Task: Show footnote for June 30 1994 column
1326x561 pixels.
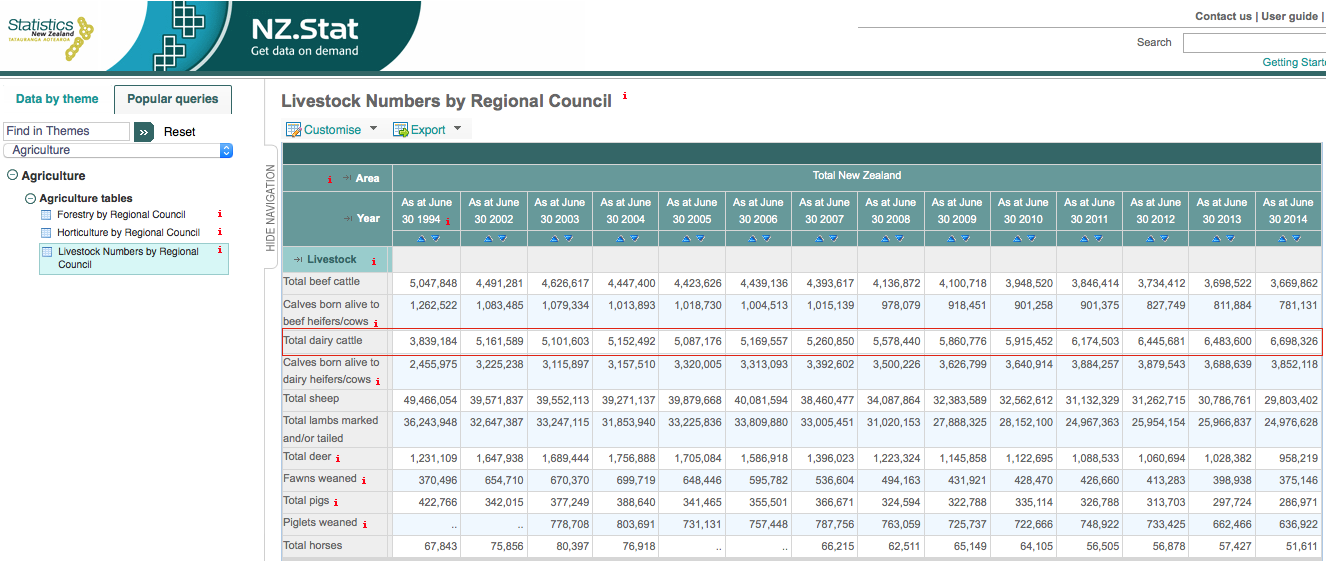Action: [x=448, y=222]
